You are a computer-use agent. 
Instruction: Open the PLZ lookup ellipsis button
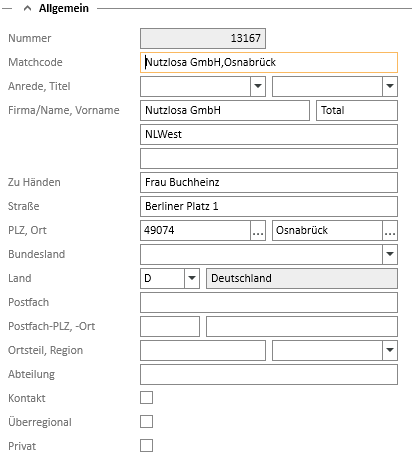[258, 230]
